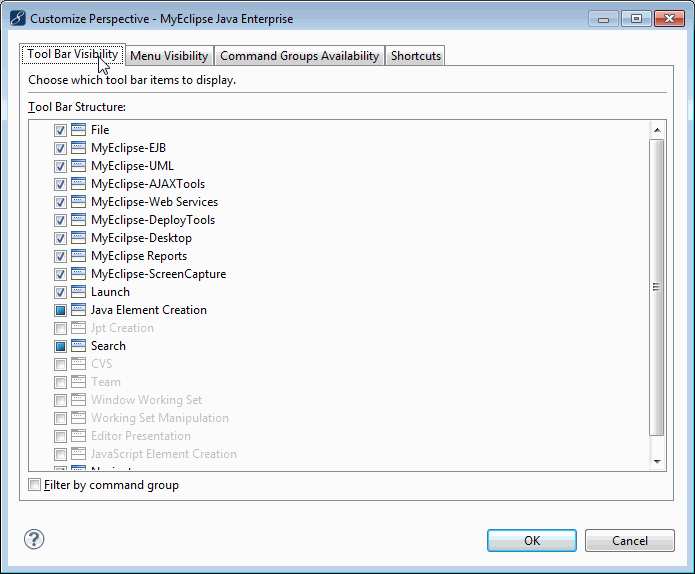Select the Launch row text
695x574 pixels.
(x=110, y=292)
